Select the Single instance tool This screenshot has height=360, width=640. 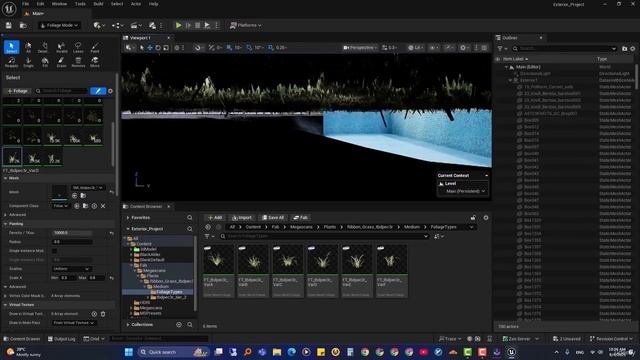point(28,62)
